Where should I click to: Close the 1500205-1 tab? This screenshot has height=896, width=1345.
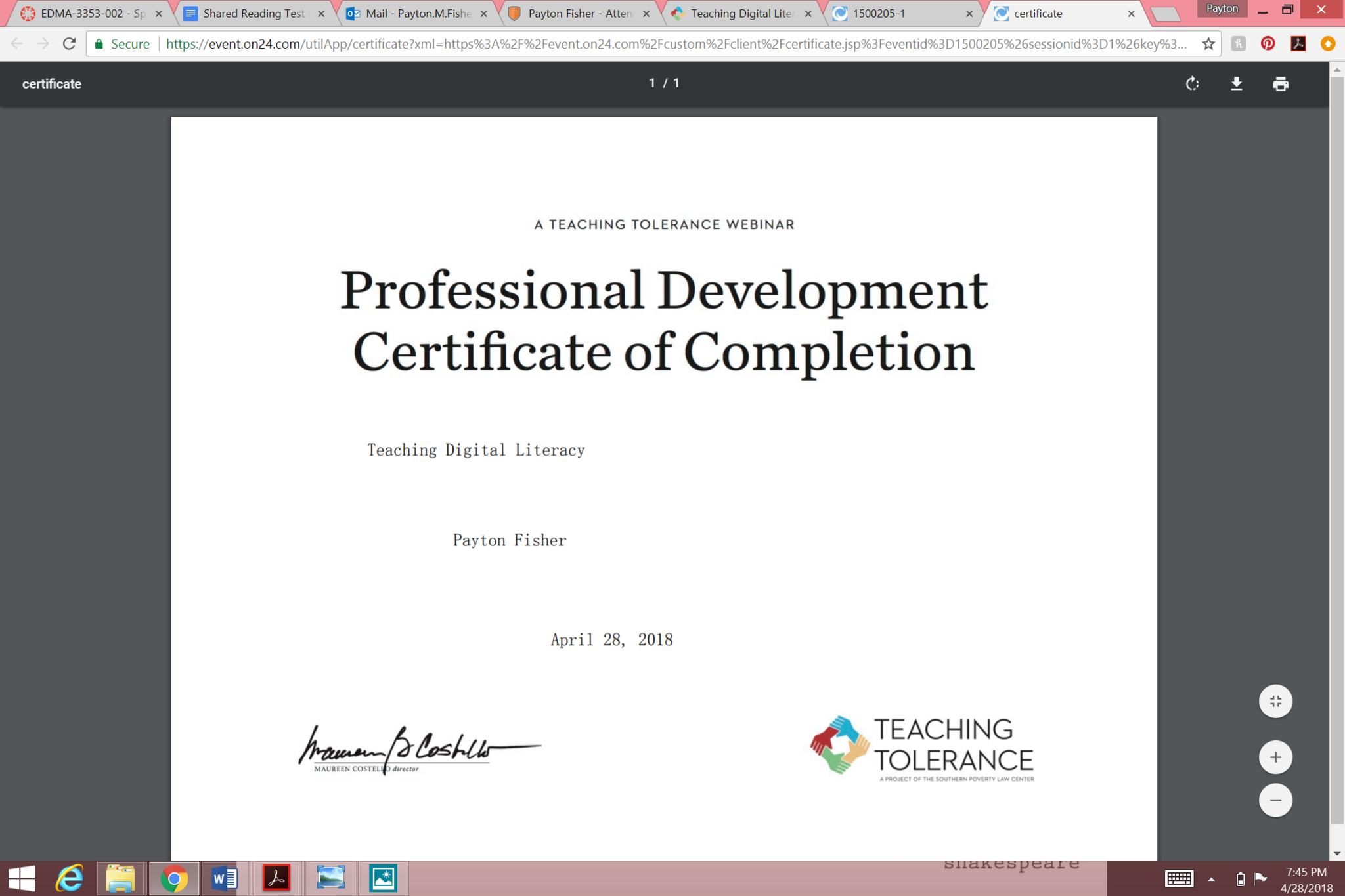tap(969, 14)
